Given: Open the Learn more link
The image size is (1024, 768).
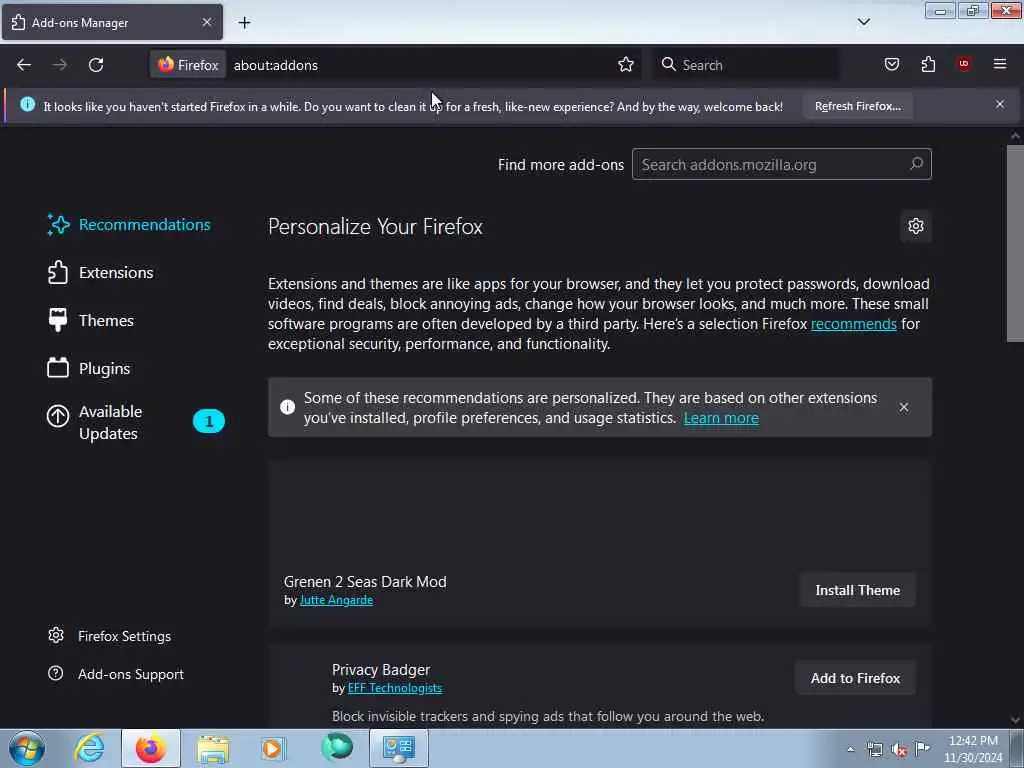Looking at the screenshot, I should click(721, 418).
